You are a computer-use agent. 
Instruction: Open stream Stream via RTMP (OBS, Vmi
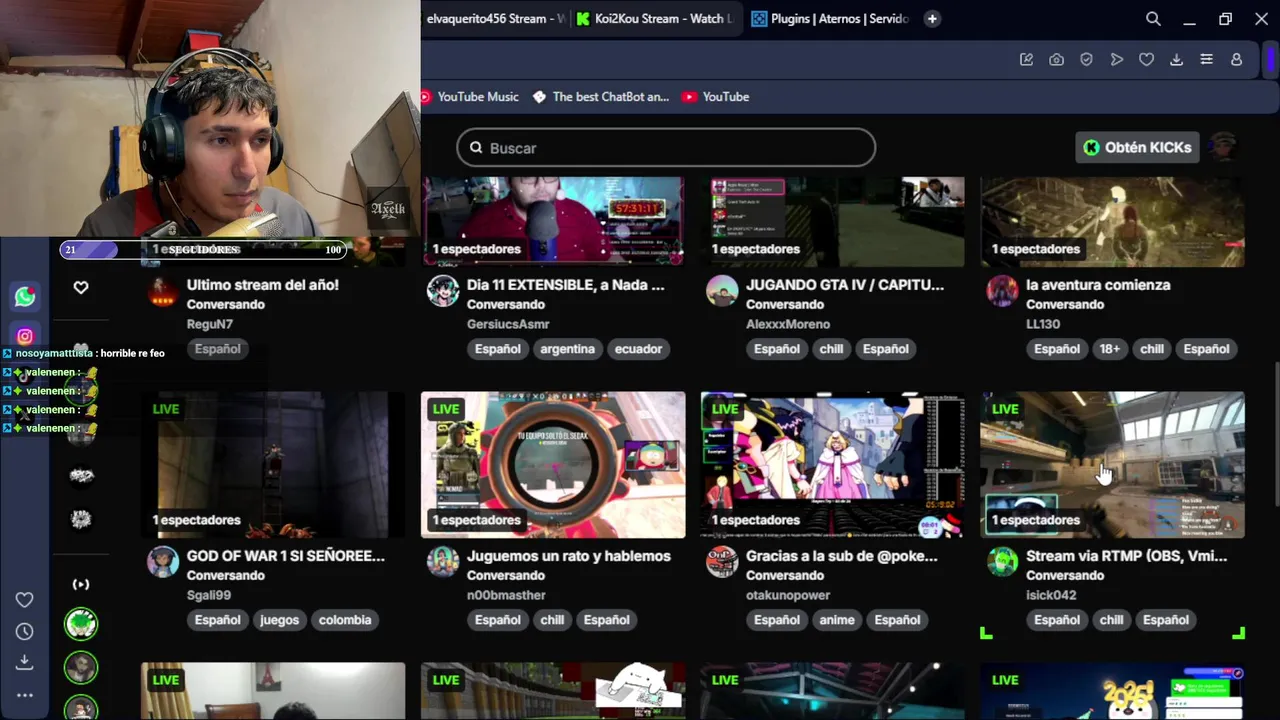(1126, 556)
